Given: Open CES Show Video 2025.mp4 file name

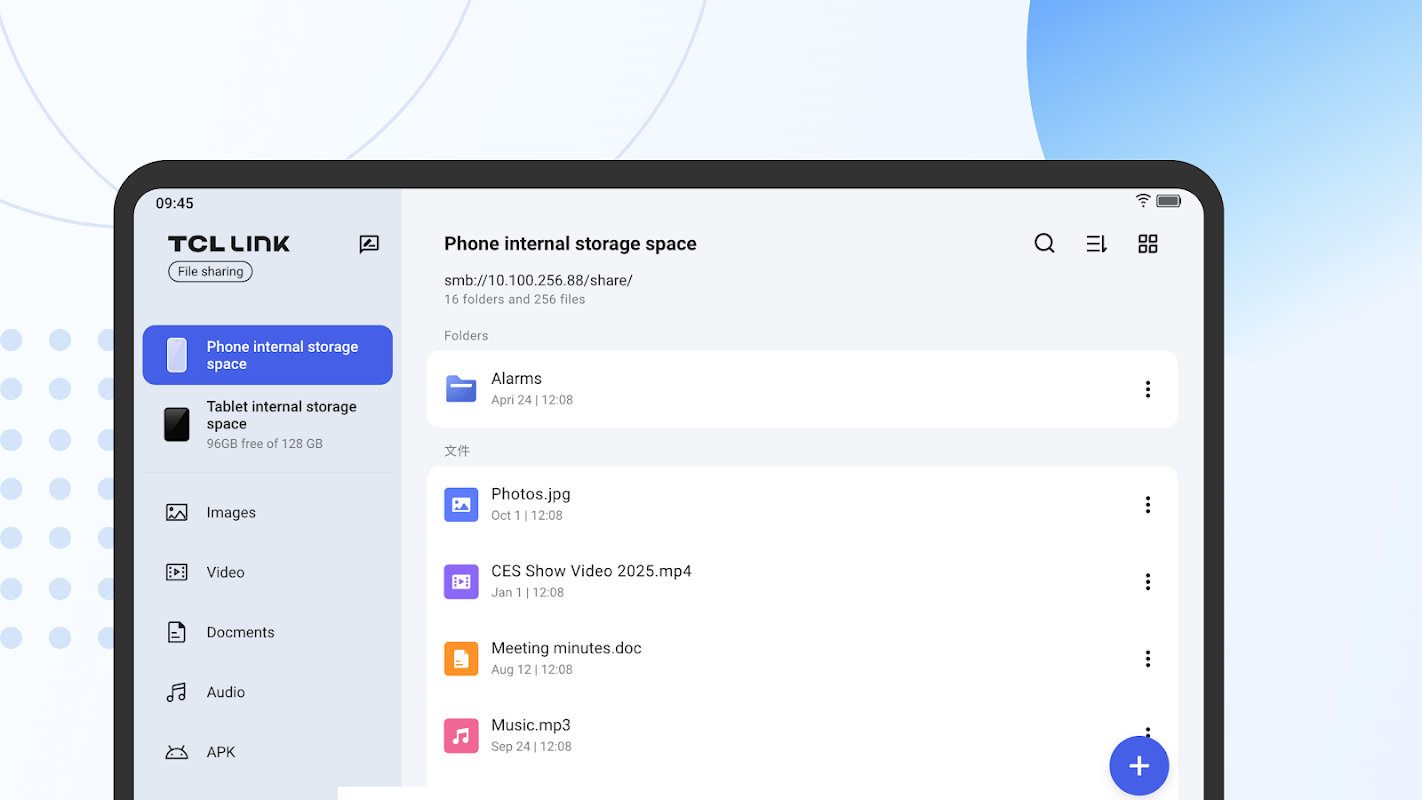Looking at the screenshot, I should (591, 571).
